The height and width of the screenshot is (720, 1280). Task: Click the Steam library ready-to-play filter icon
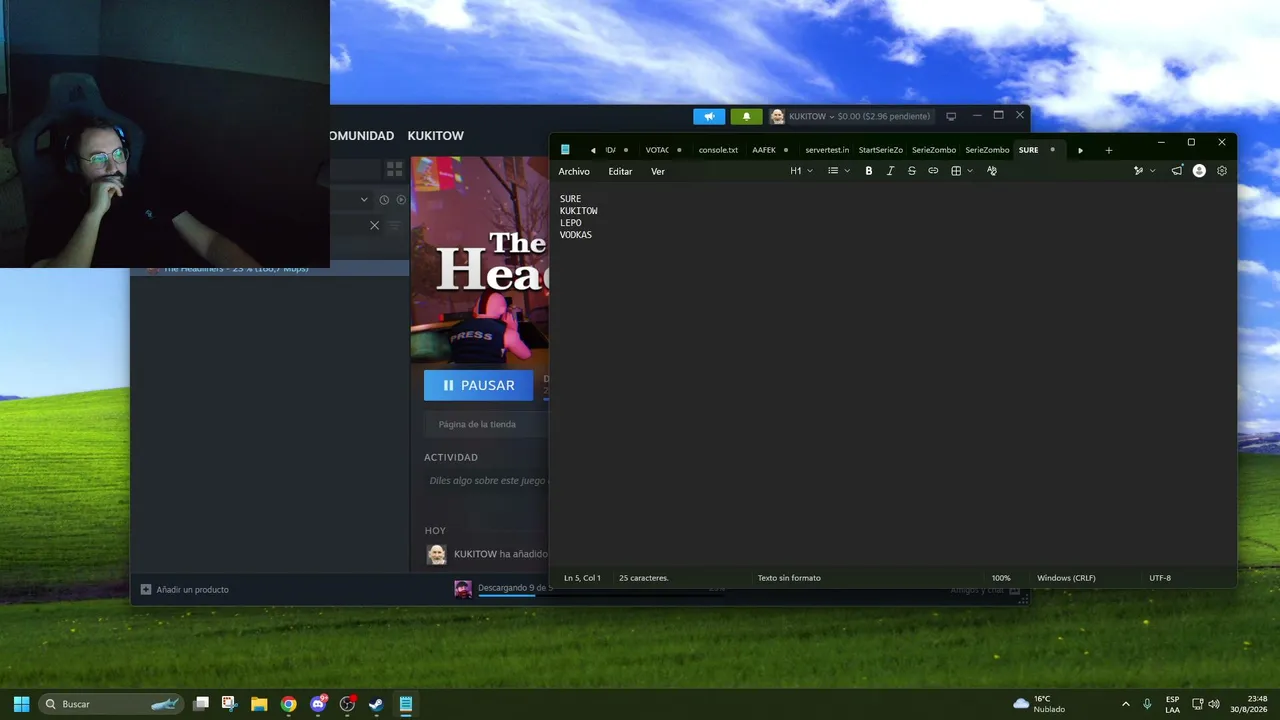coord(402,200)
